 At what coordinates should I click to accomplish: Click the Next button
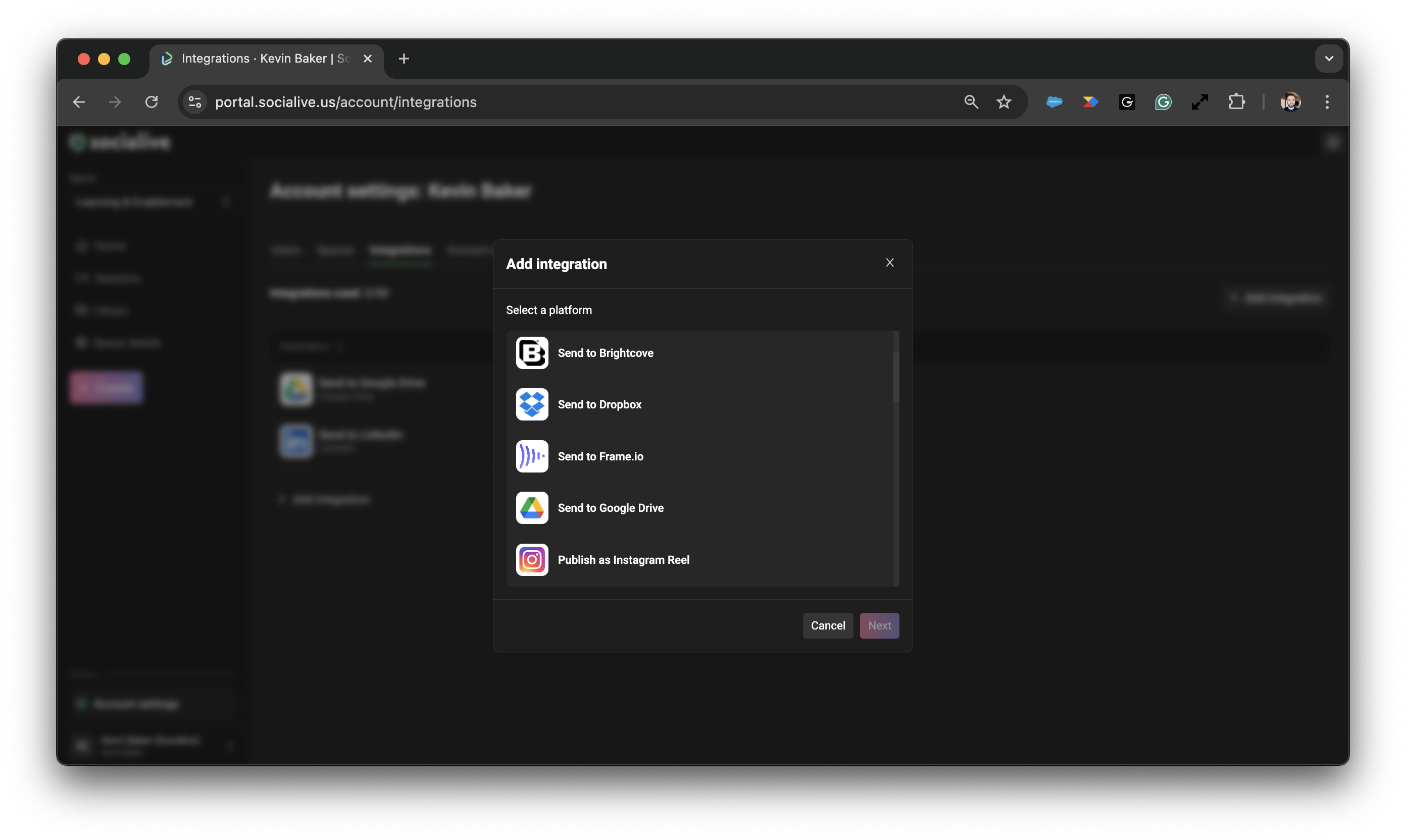[879, 625]
